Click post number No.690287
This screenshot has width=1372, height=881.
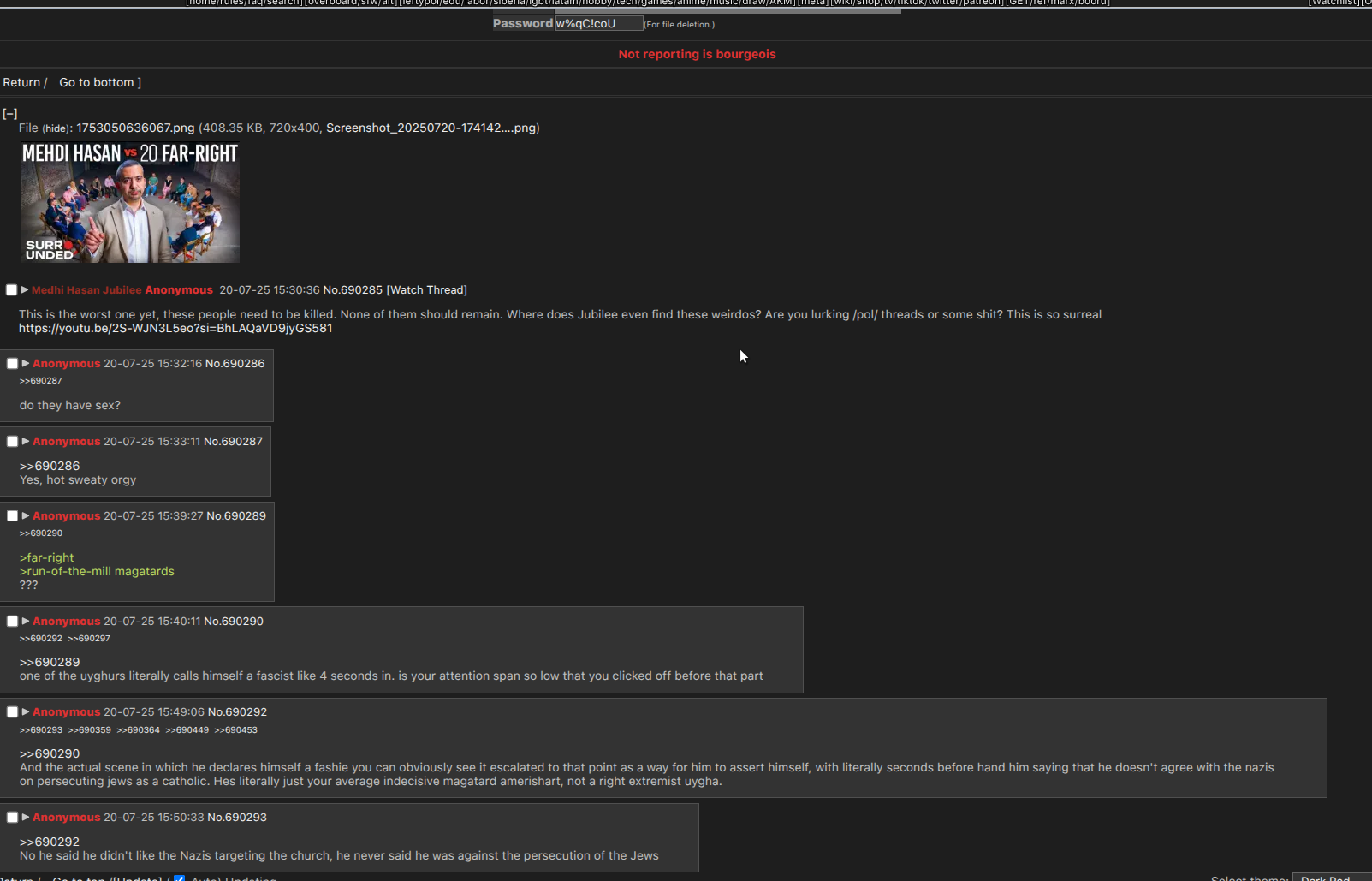pos(234,441)
